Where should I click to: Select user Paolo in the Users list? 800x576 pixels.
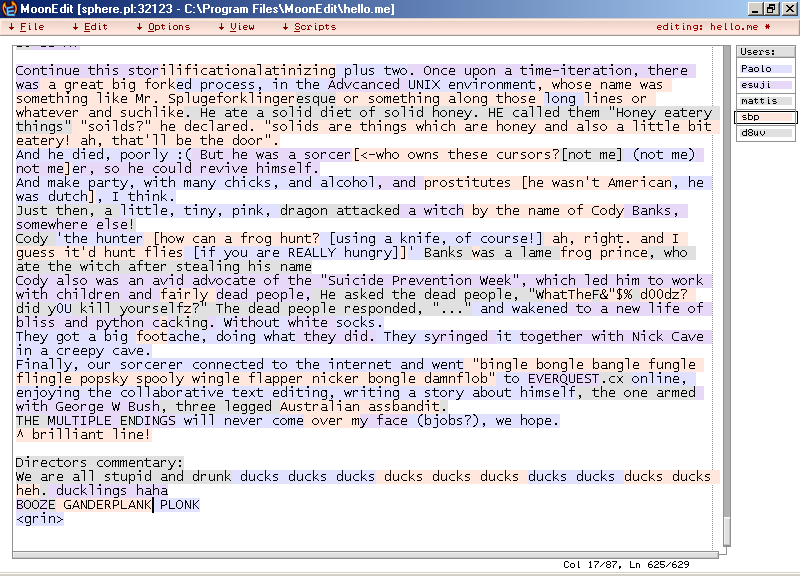pyautogui.click(x=766, y=69)
